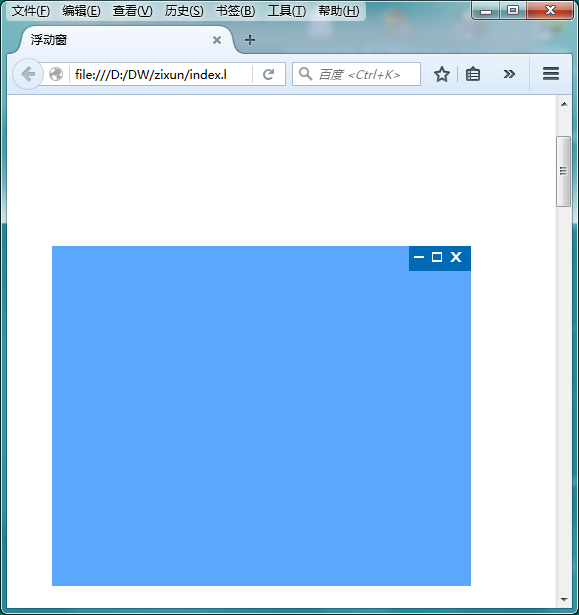Open the 历史(S) menu
The width and height of the screenshot is (579, 615).
point(184,11)
